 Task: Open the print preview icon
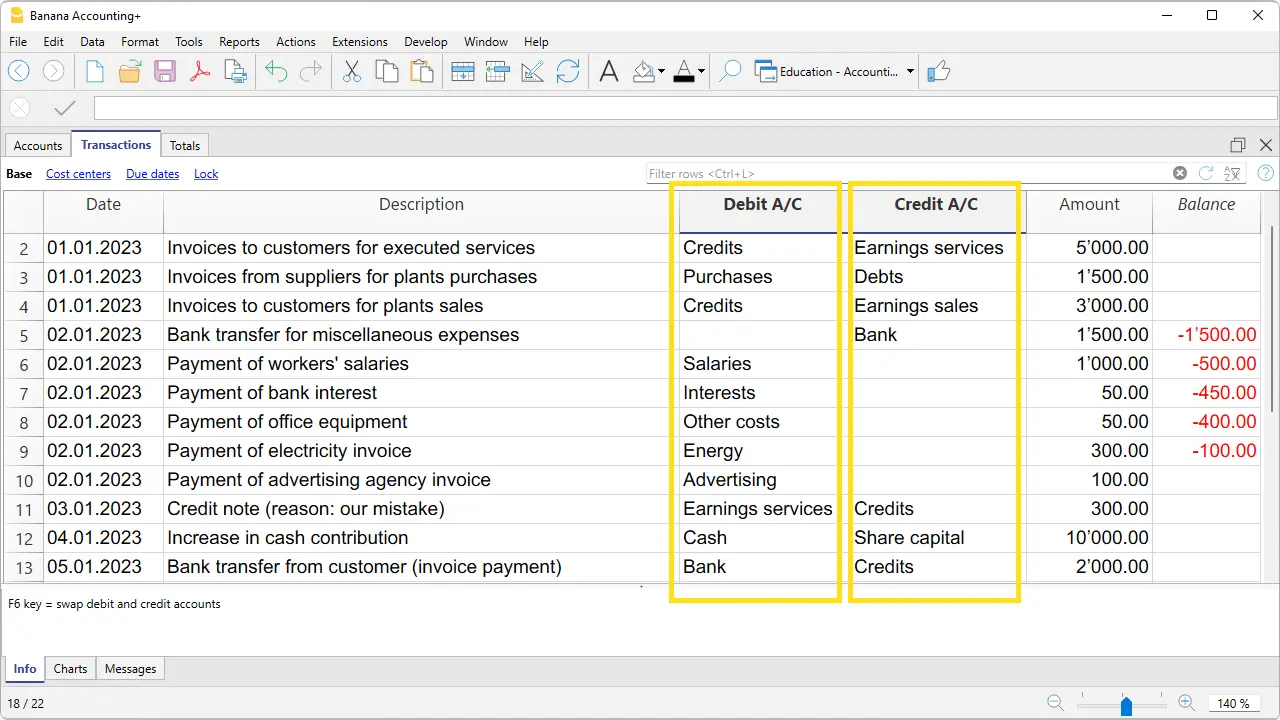[x=235, y=71]
